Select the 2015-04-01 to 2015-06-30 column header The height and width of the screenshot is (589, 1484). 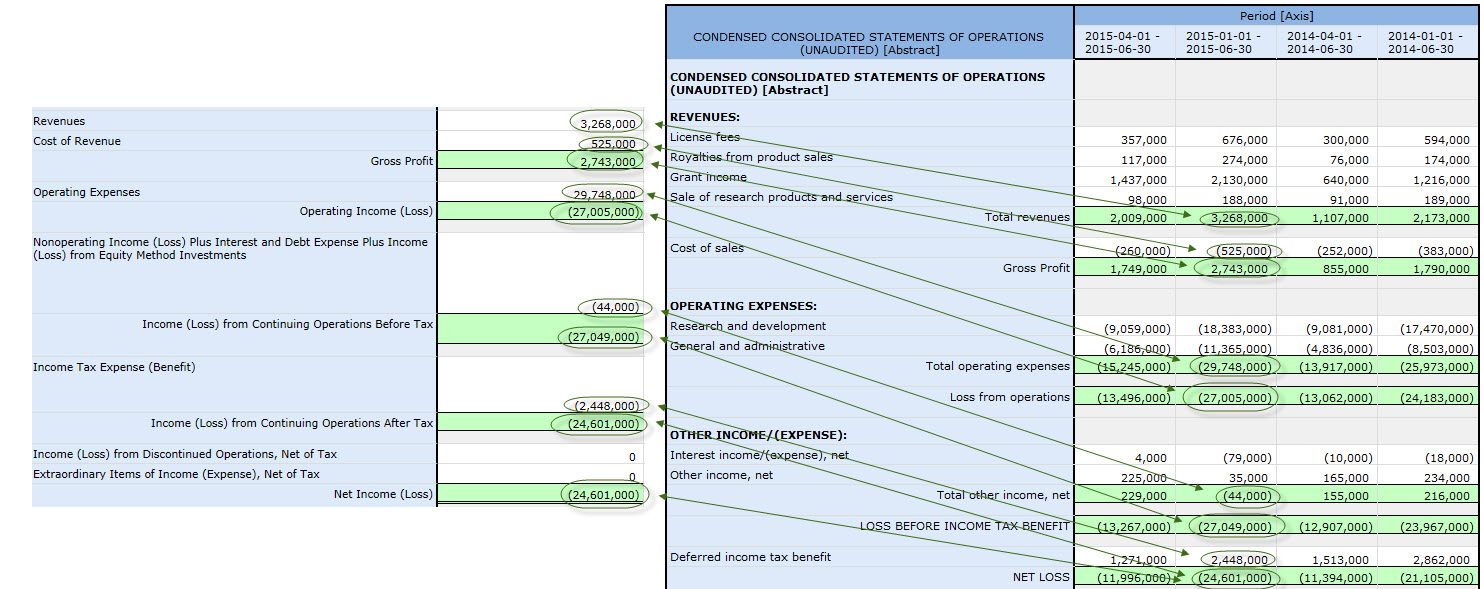point(1122,42)
